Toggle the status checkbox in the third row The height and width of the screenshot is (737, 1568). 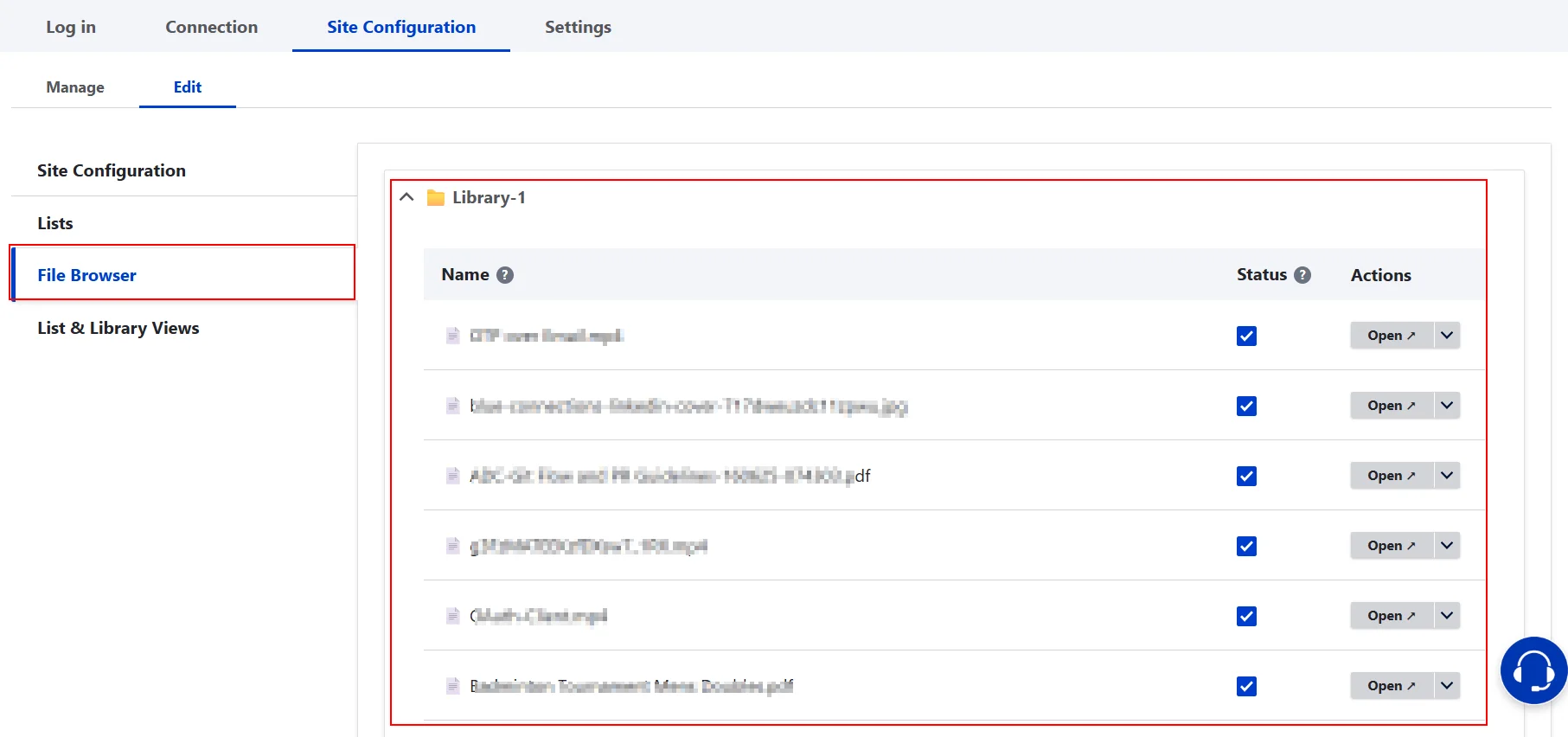1246,476
